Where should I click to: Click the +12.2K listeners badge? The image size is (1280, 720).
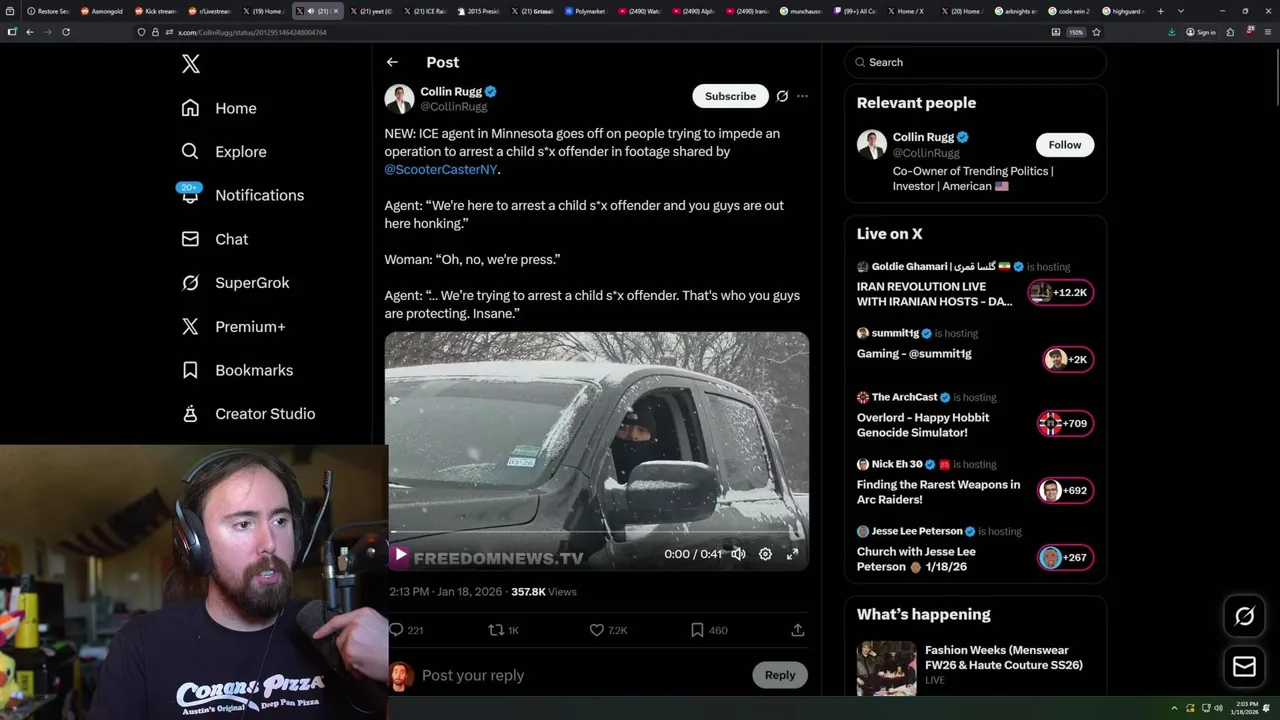pos(1060,292)
